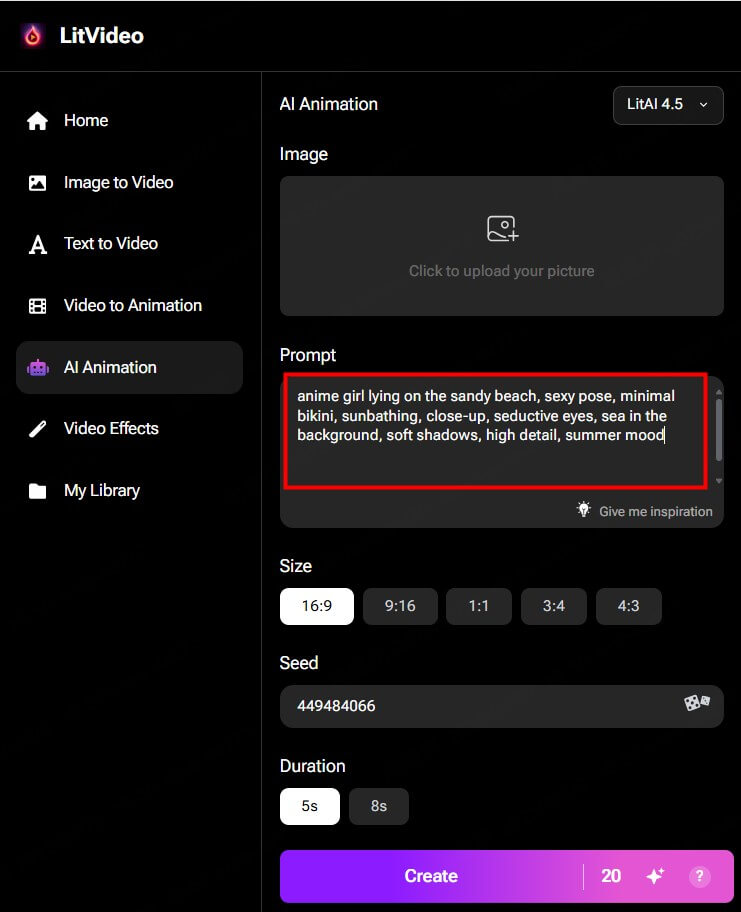The height and width of the screenshot is (912, 741).
Task: Select the 1:1 size option
Action: coord(478,606)
